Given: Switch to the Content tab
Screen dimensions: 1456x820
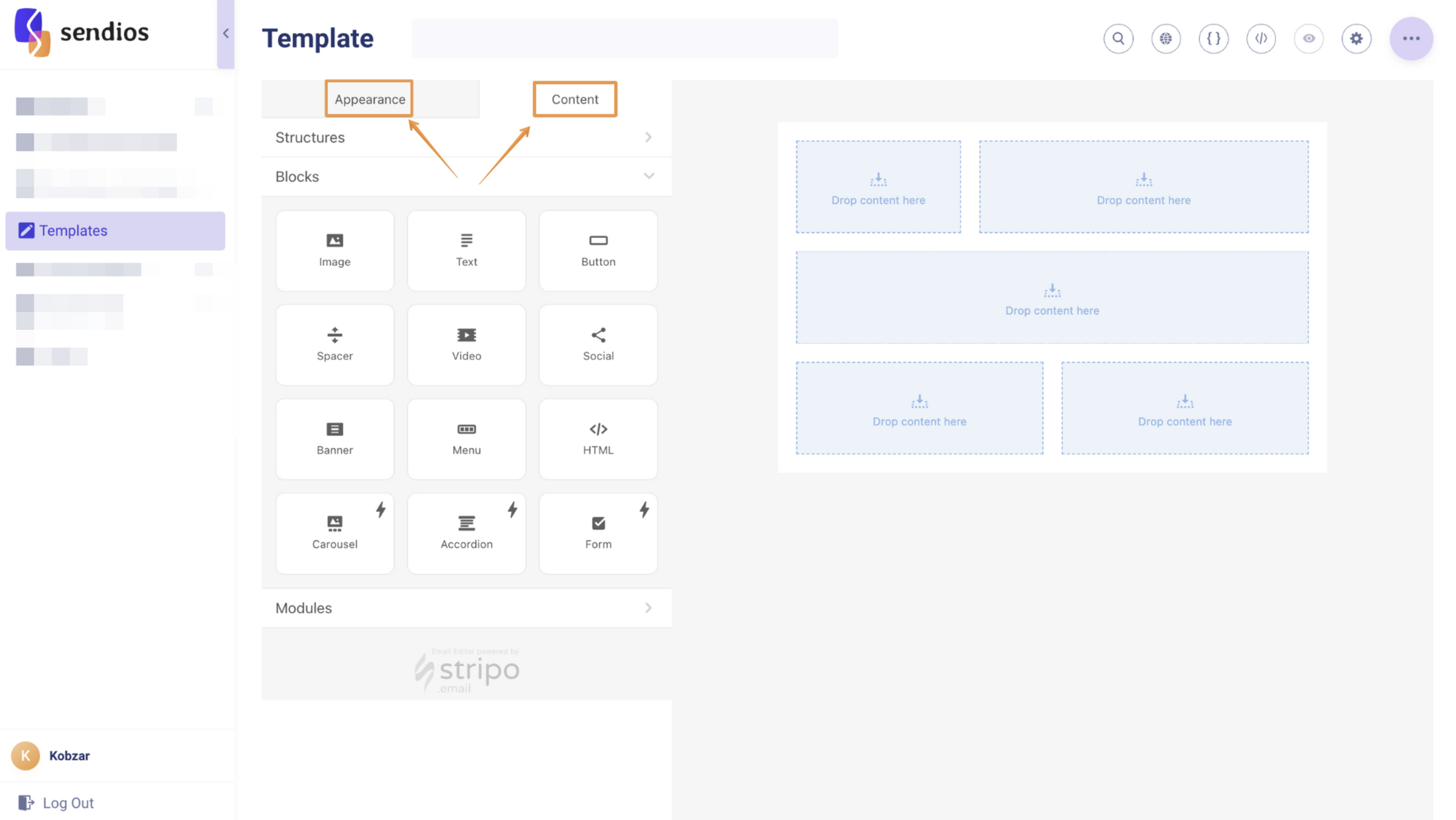Looking at the screenshot, I should 574,99.
